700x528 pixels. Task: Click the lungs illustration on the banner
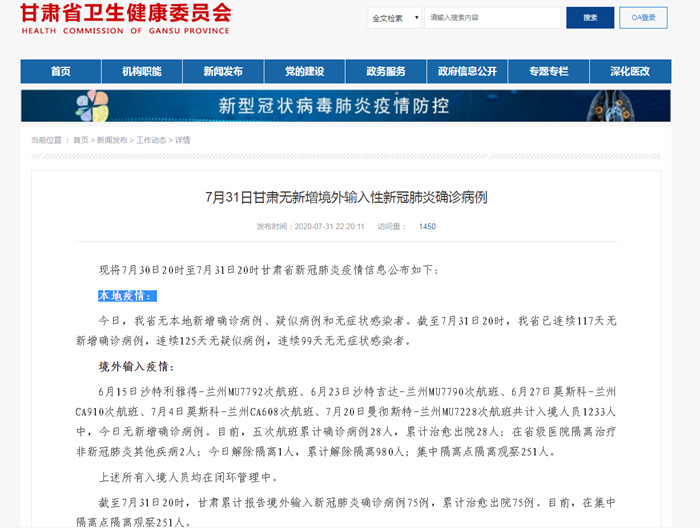[x=609, y=106]
